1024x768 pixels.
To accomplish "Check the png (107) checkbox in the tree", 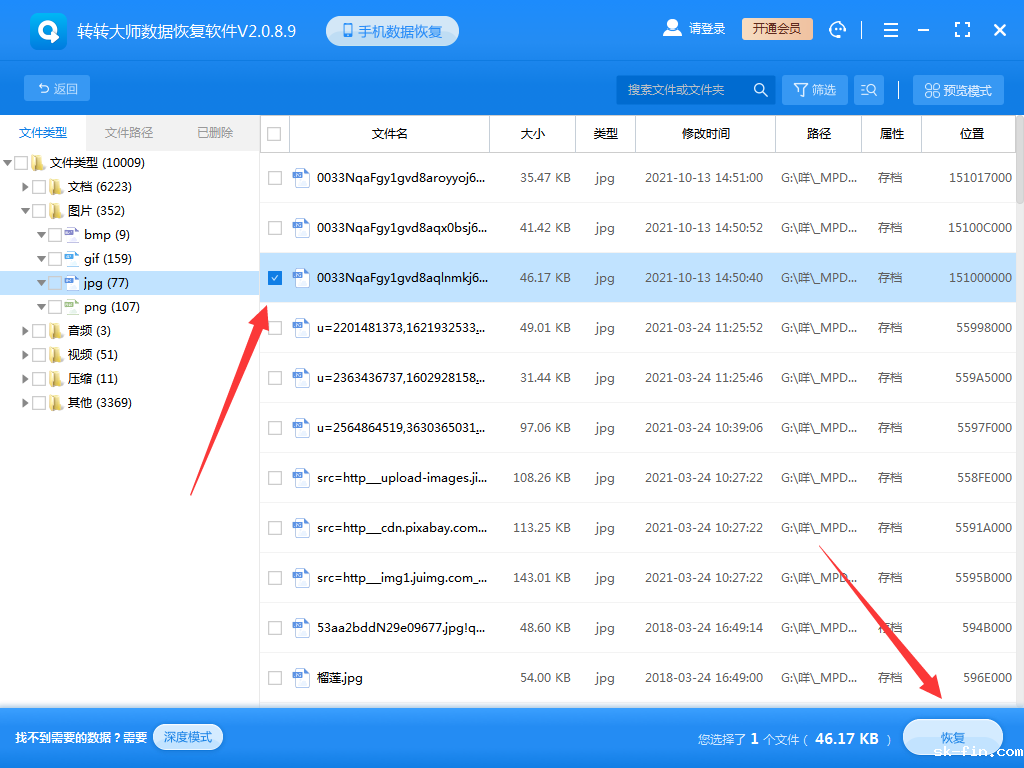I will point(56,306).
